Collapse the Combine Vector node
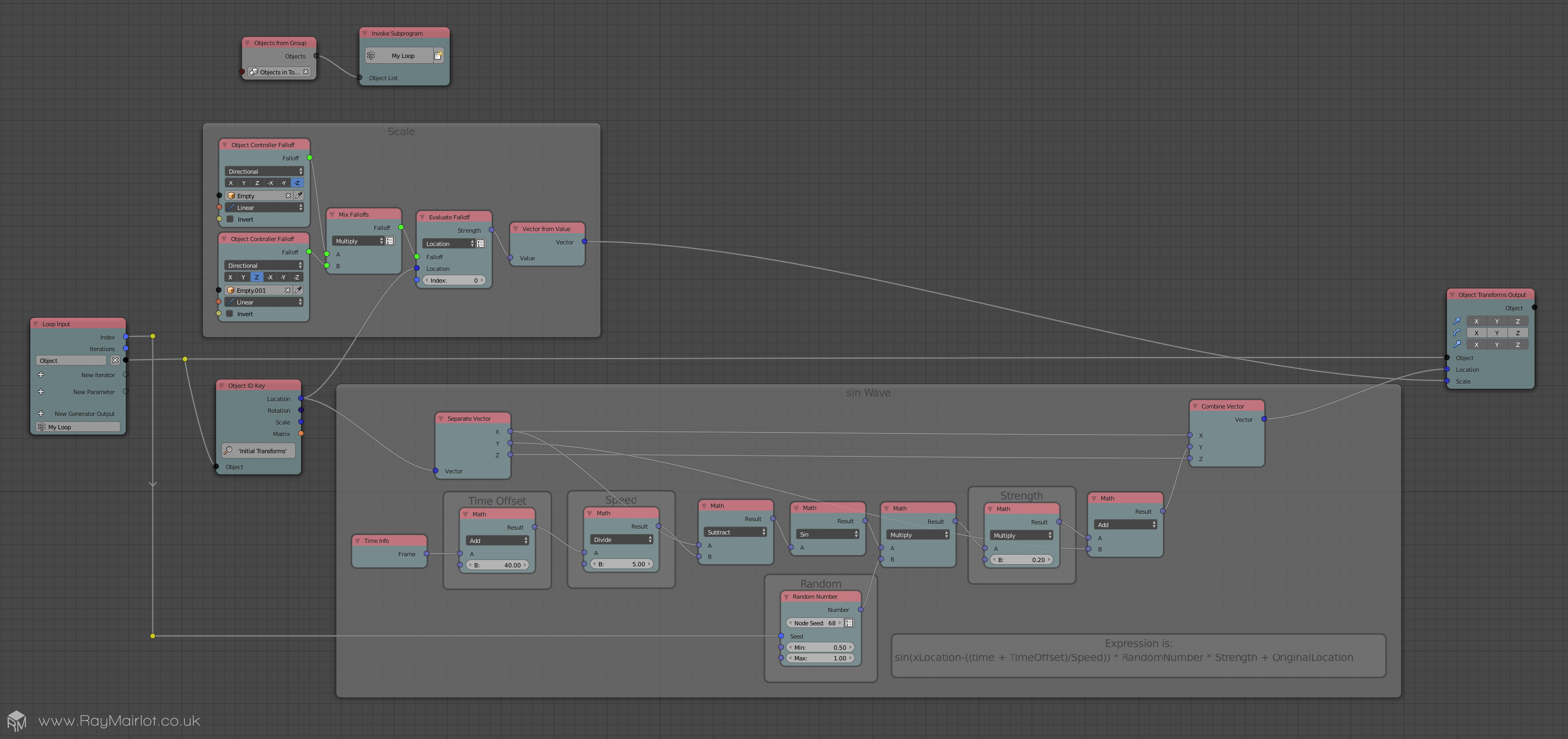 1195,406
